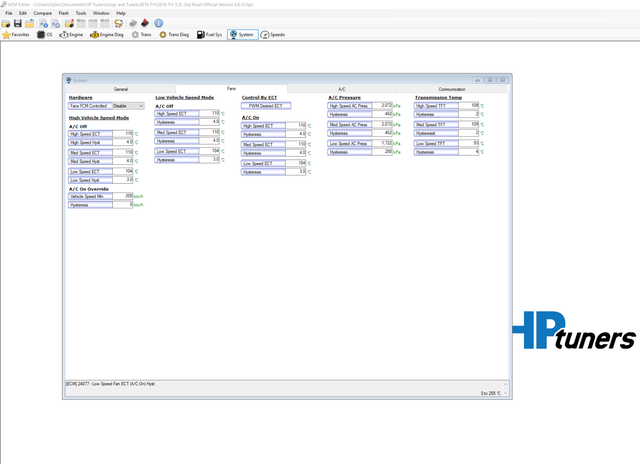
Task: Click the PWM Desired ECT button
Action: pyautogui.click(x=266, y=106)
